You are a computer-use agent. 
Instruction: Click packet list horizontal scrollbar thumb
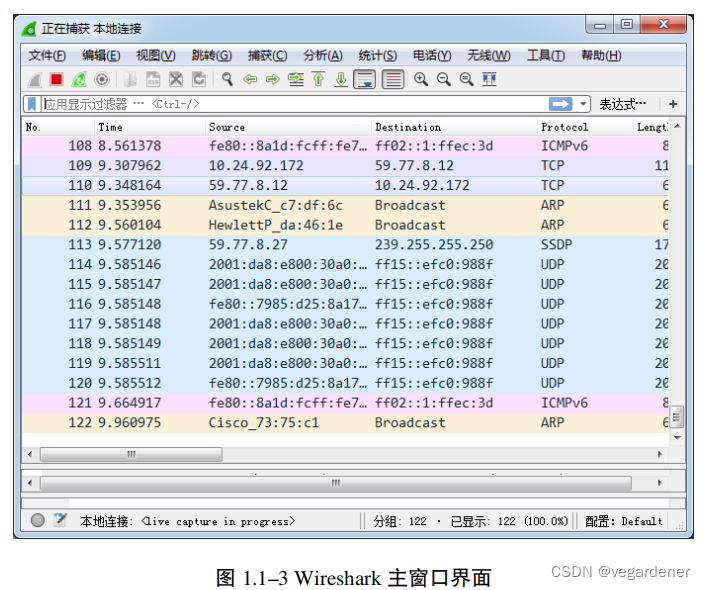[131, 454]
